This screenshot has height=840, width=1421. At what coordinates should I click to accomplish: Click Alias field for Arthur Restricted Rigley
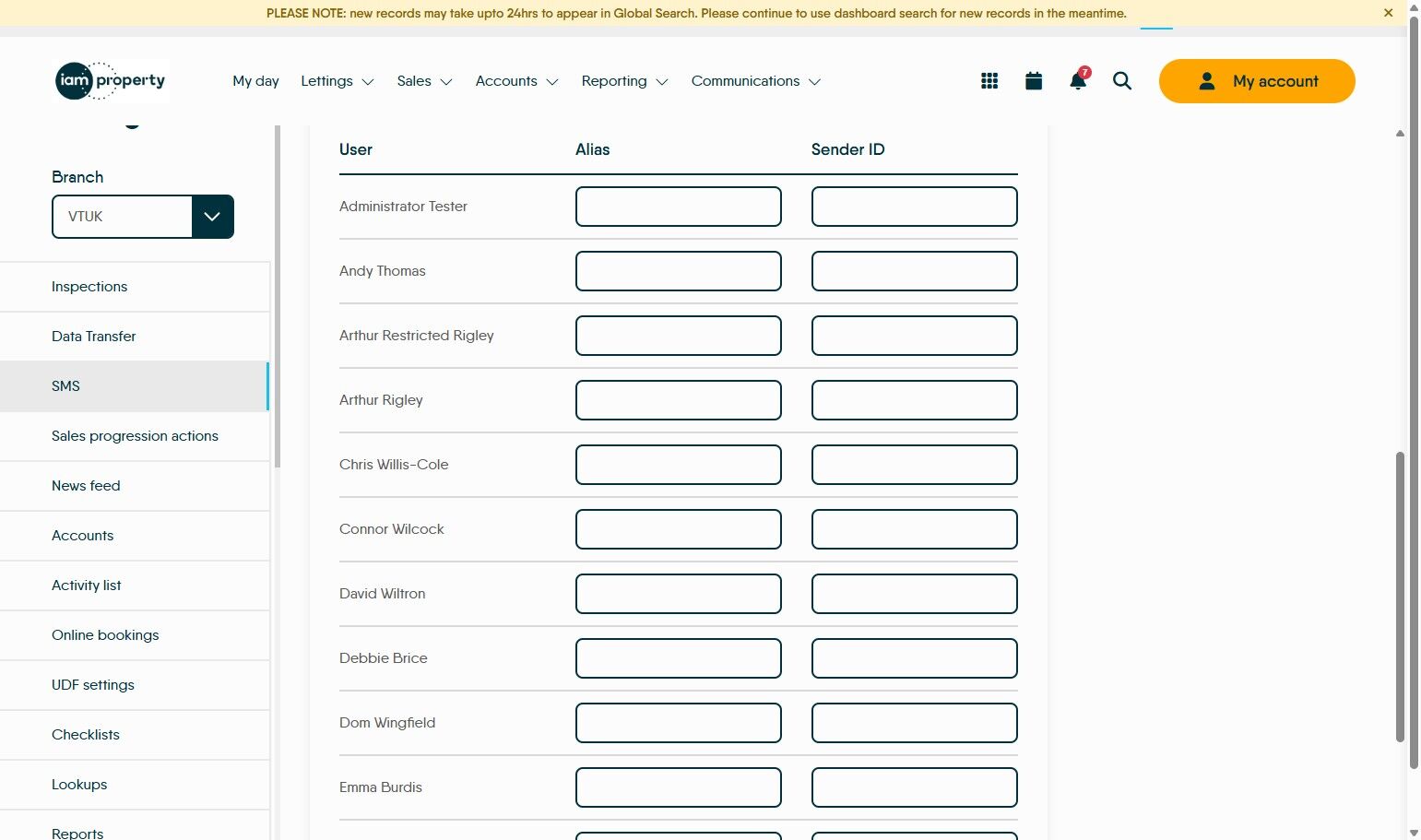pyautogui.click(x=679, y=336)
